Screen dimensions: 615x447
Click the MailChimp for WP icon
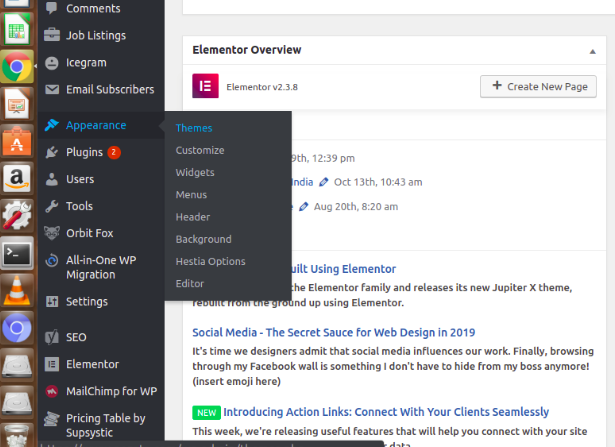click(x=51, y=391)
